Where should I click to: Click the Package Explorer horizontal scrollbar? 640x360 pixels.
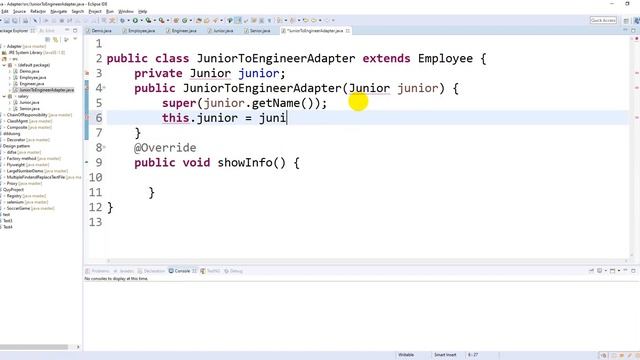click(35, 347)
